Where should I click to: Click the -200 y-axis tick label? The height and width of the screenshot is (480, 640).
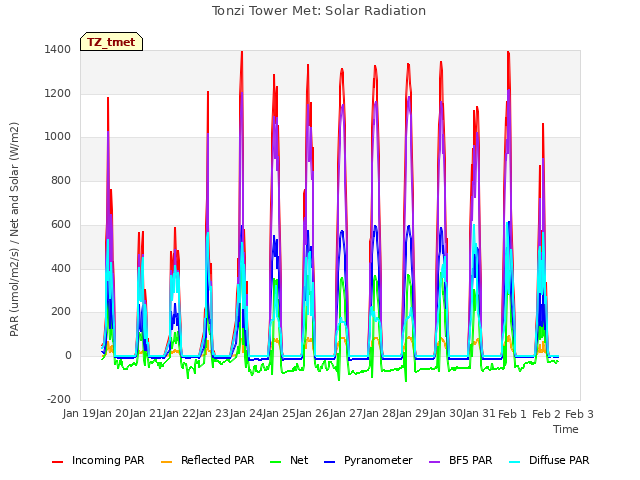pyautogui.click(x=59, y=399)
